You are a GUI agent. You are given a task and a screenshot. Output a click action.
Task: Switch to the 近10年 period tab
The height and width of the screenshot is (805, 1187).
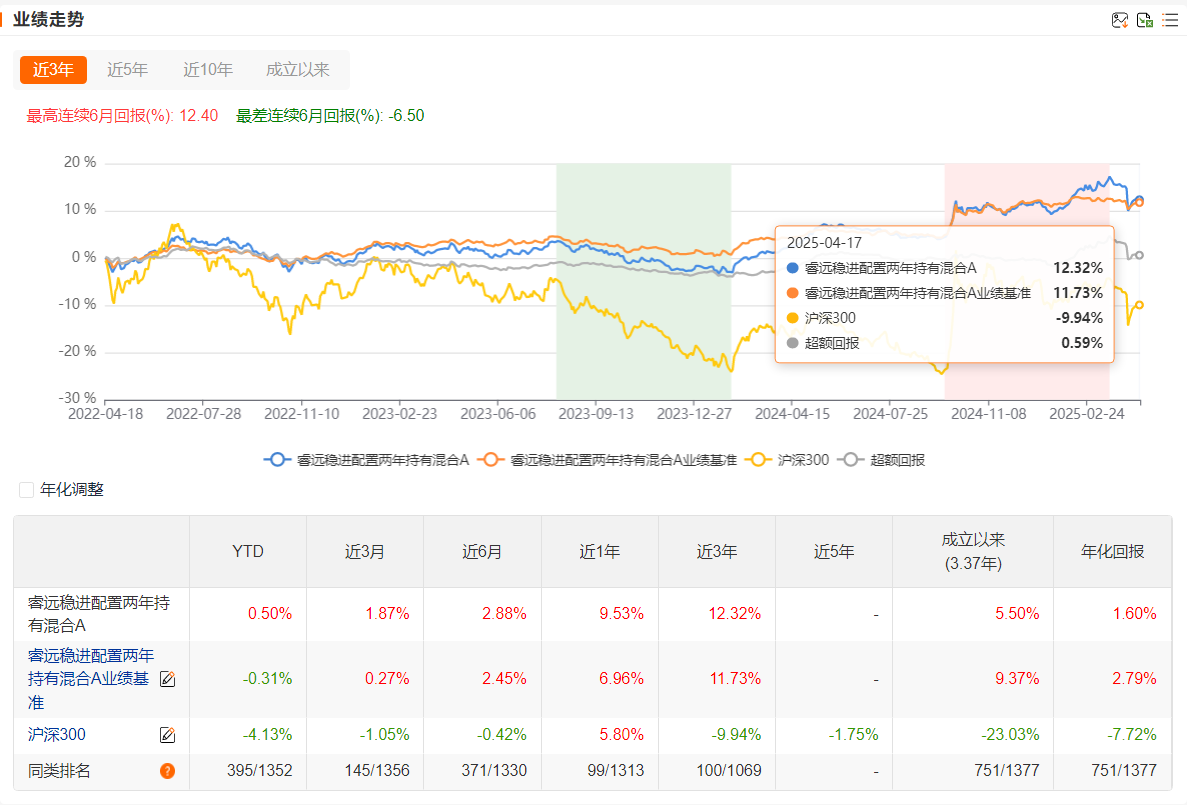click(208, 70)
